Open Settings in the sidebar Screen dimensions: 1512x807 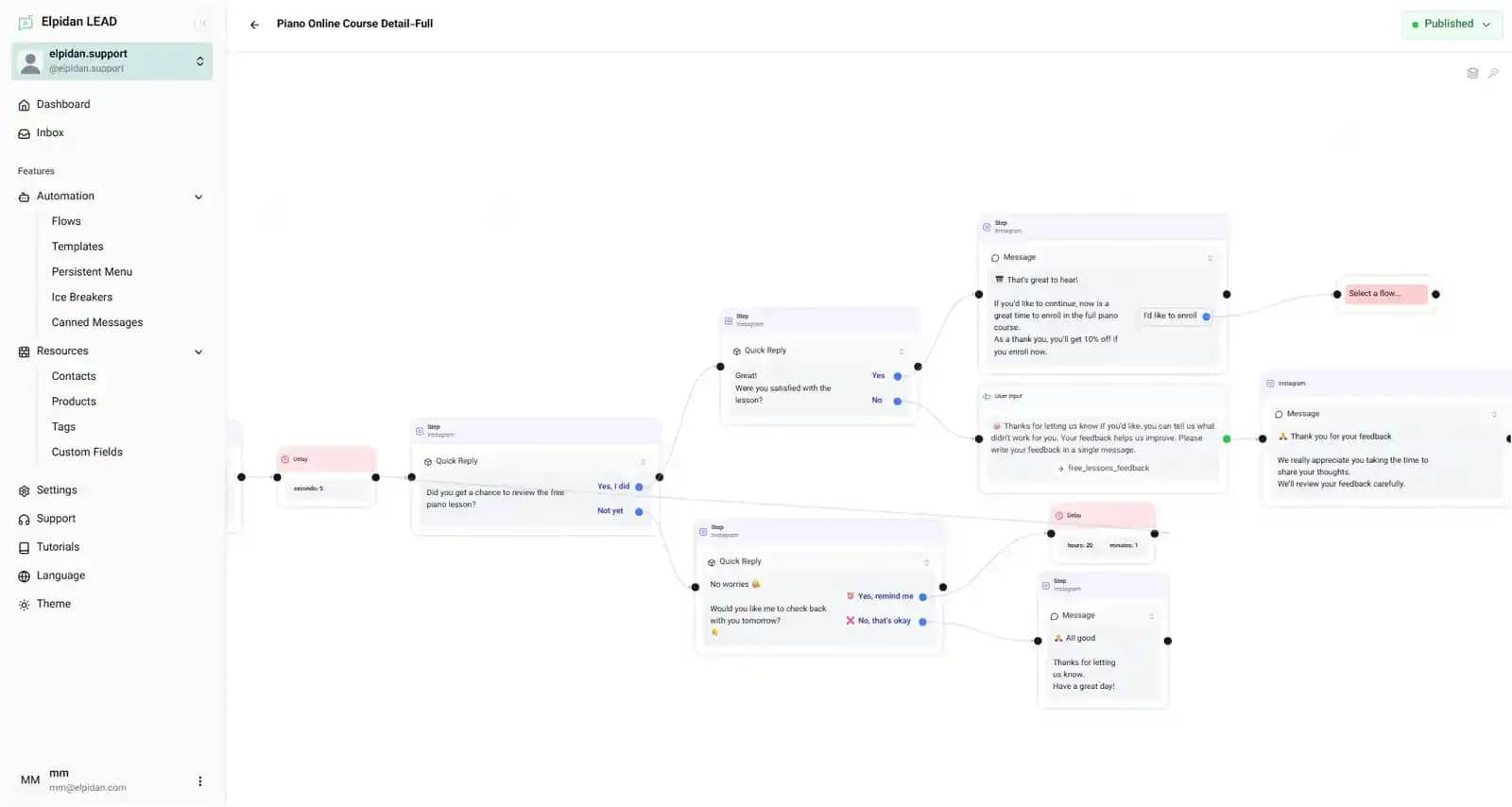click(57, 490)
